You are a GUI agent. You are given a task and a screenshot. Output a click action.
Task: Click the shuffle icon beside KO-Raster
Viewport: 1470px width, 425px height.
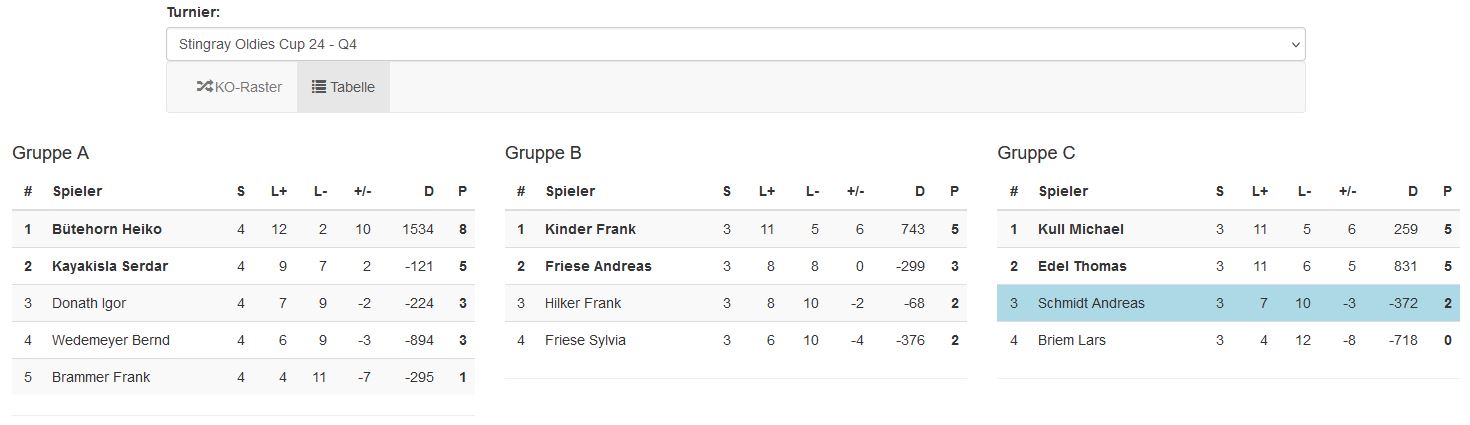coord(205,87)
